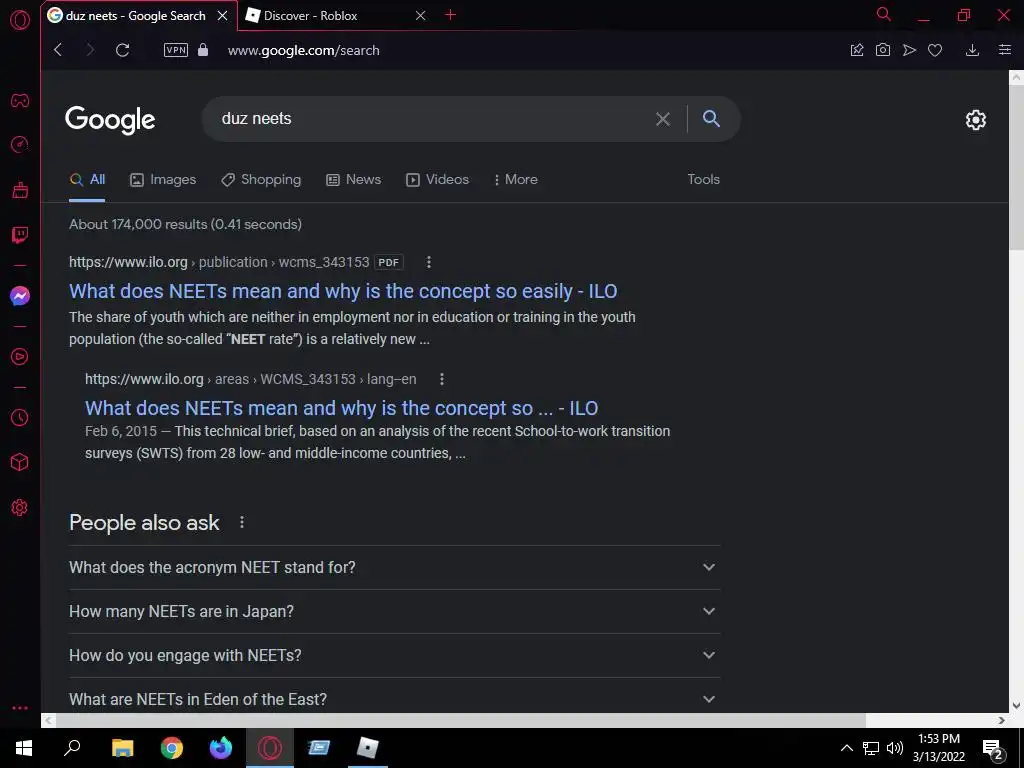The width and height of the screenshot is (1024, 768).
Task: Expand 'How do you engage with NEETs?'
Action: (x=394, y=655)
